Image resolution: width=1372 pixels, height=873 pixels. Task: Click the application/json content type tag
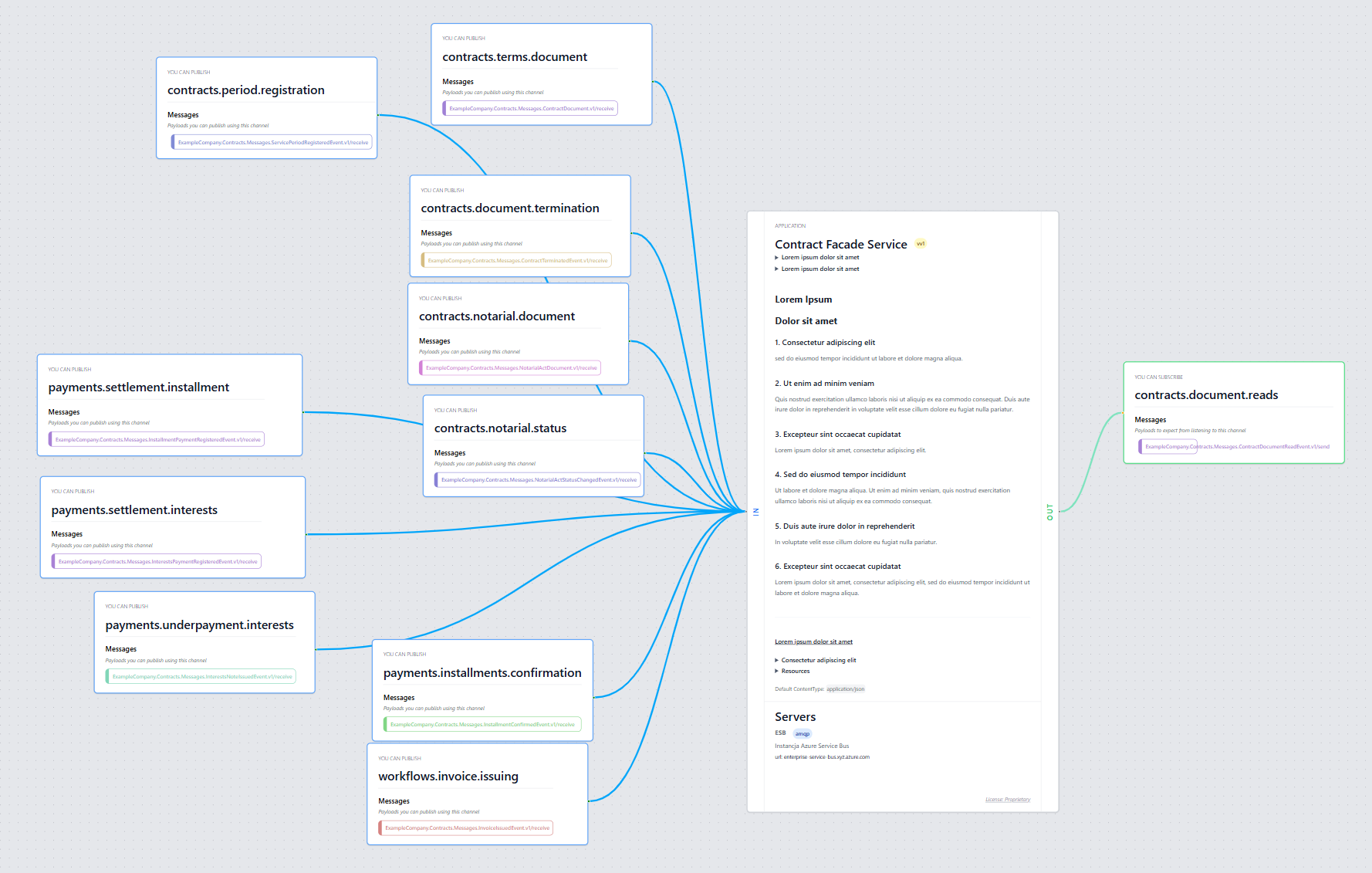coord(845,689)
